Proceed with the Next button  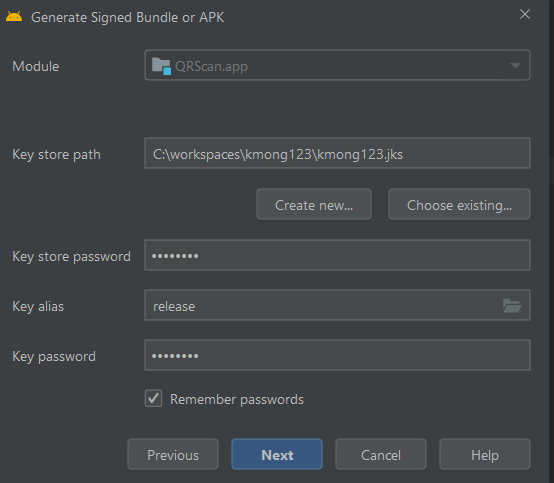pyautogui.click(x=277, y=454)
